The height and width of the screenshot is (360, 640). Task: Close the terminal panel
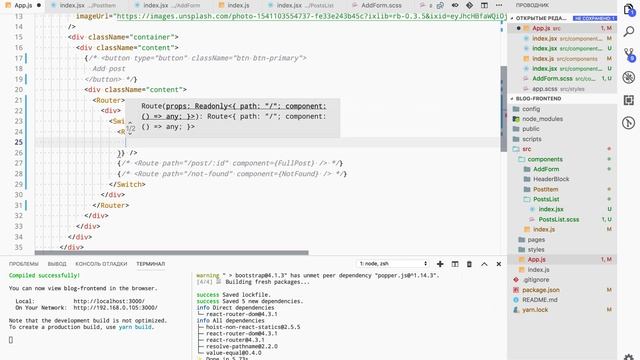499,264
